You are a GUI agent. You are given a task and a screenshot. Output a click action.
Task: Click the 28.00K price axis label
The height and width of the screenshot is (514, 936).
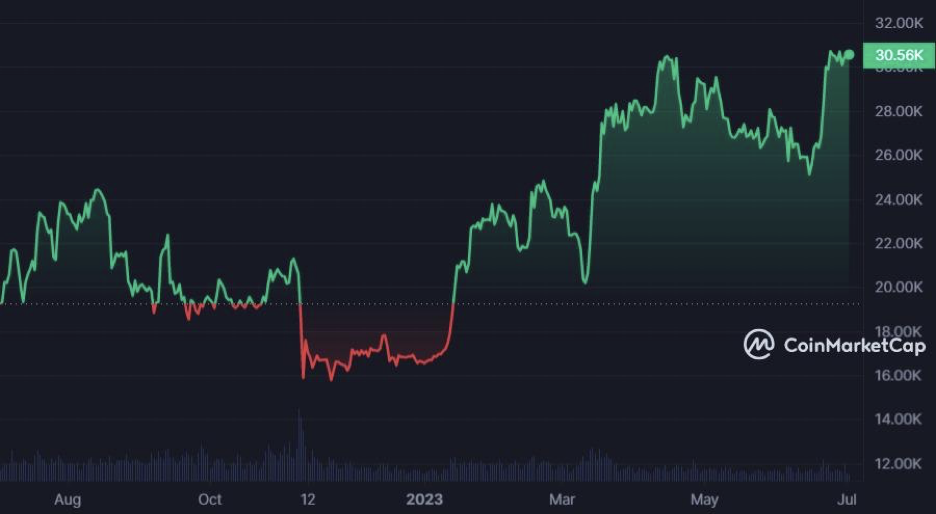898,111
